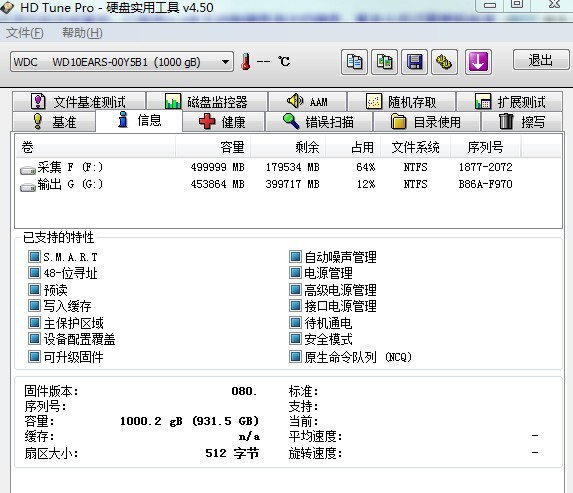Viewport: 573px width, 493px height.
Task: Click the thermometer temperature icon
Action: tap(246, 61)
